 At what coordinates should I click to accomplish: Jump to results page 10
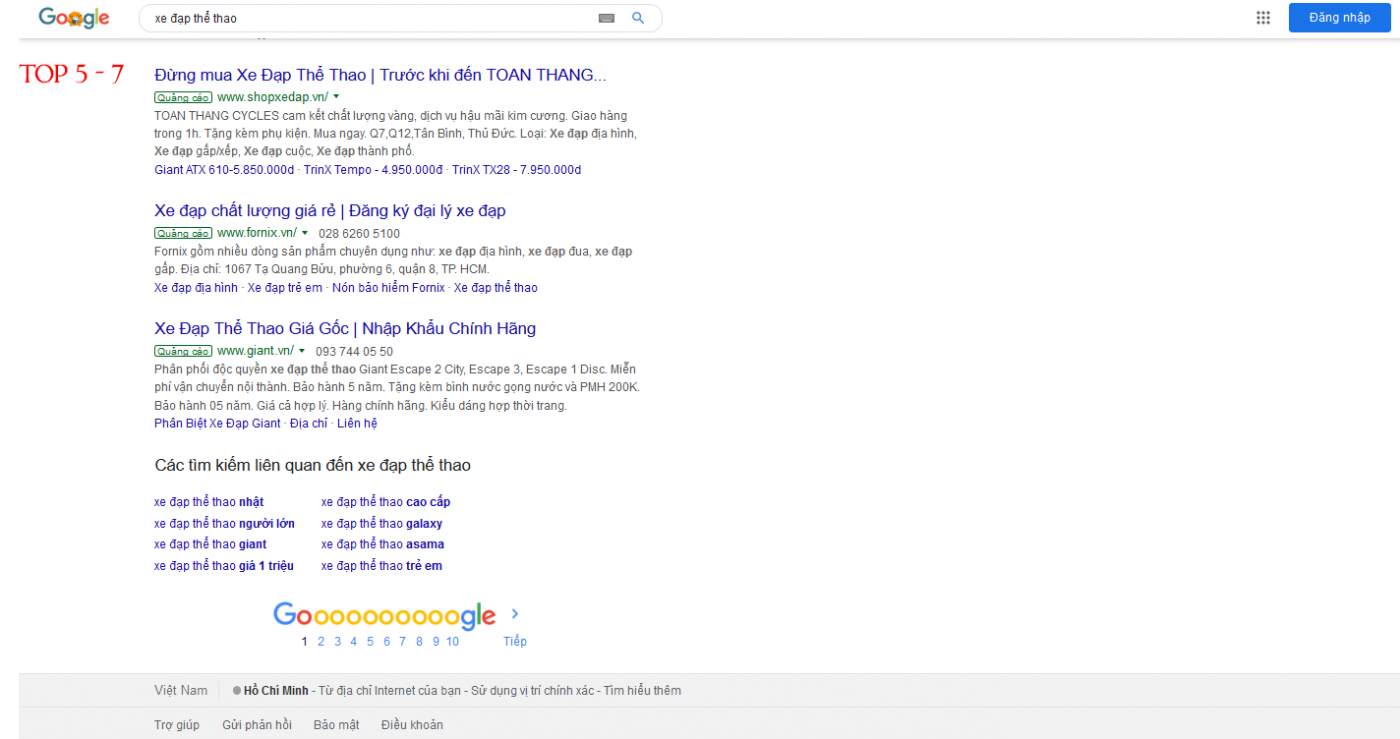tap(453, 642)
